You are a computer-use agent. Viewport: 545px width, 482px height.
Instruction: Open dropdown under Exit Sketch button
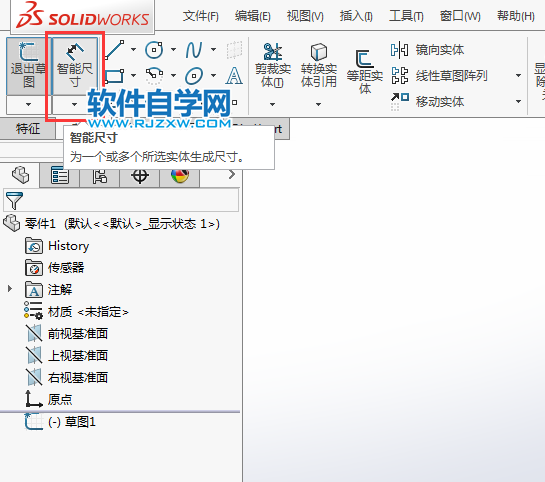[x=29, y=104]
